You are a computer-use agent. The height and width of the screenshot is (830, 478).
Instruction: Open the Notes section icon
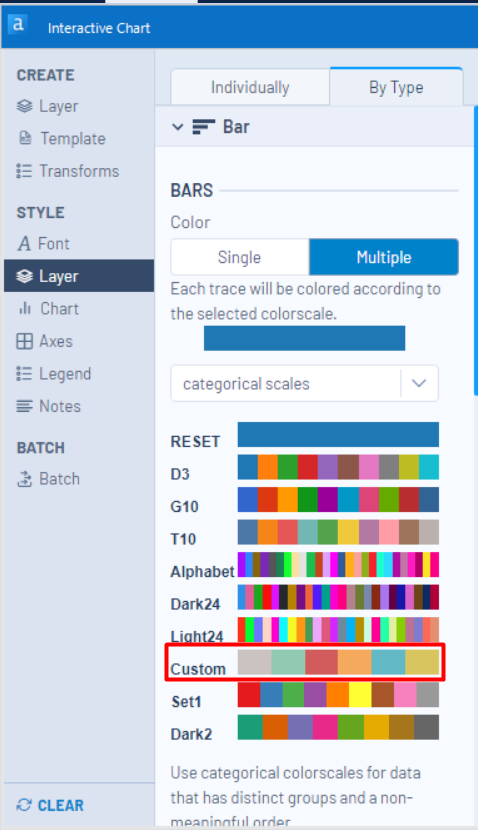pos(24,407)
